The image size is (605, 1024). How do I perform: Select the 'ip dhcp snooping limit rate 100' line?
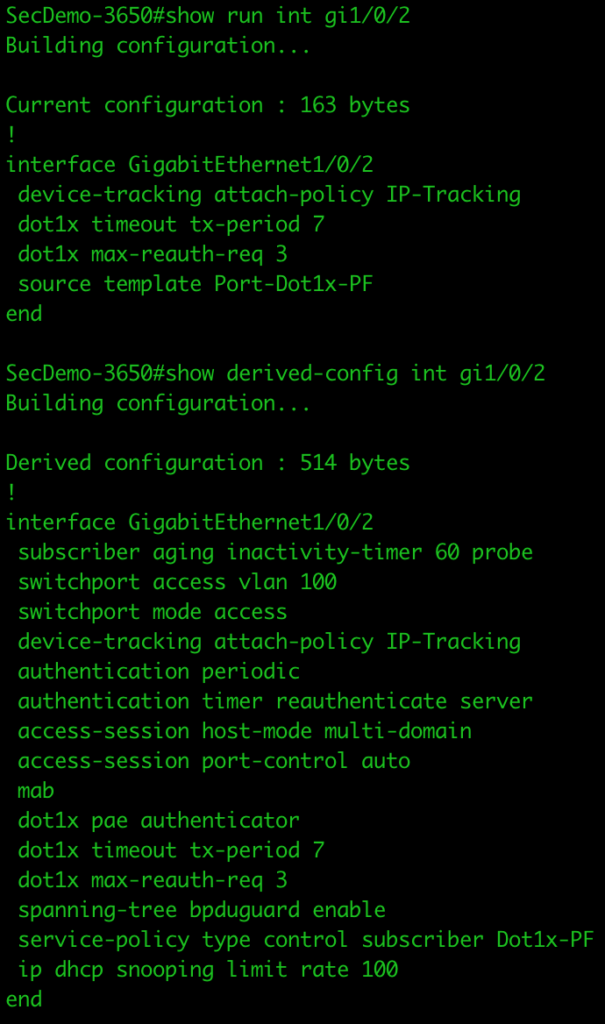click(x=207, y=969)
